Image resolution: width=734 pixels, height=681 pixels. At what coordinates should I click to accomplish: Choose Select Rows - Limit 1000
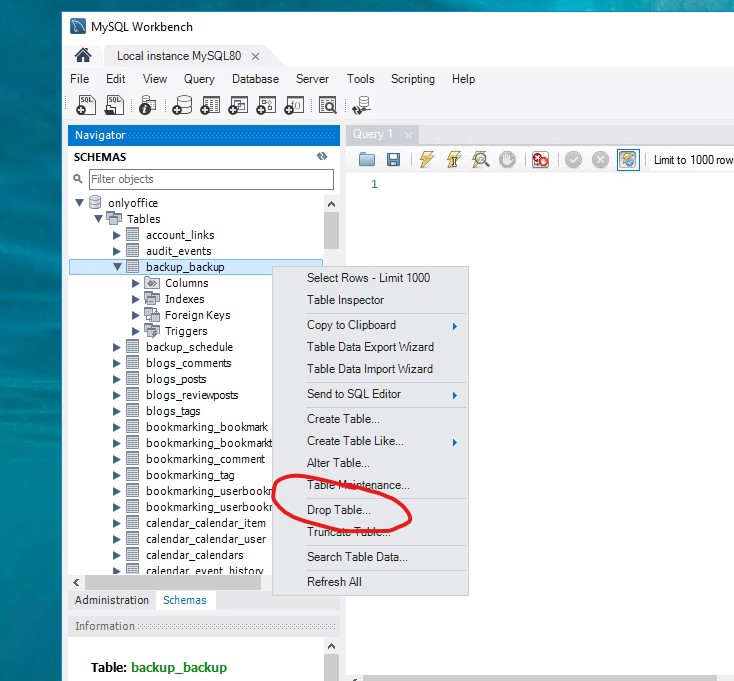coord(370,278)
